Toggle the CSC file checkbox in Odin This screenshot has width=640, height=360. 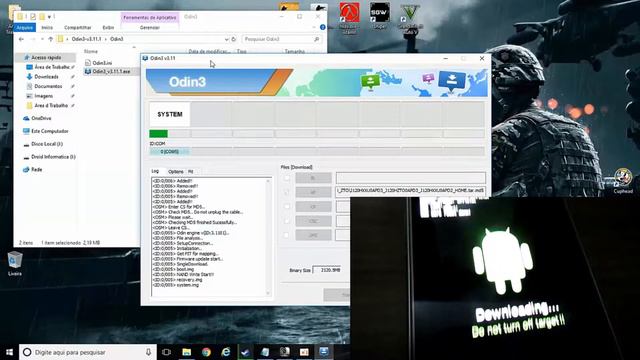pos(287,221)
